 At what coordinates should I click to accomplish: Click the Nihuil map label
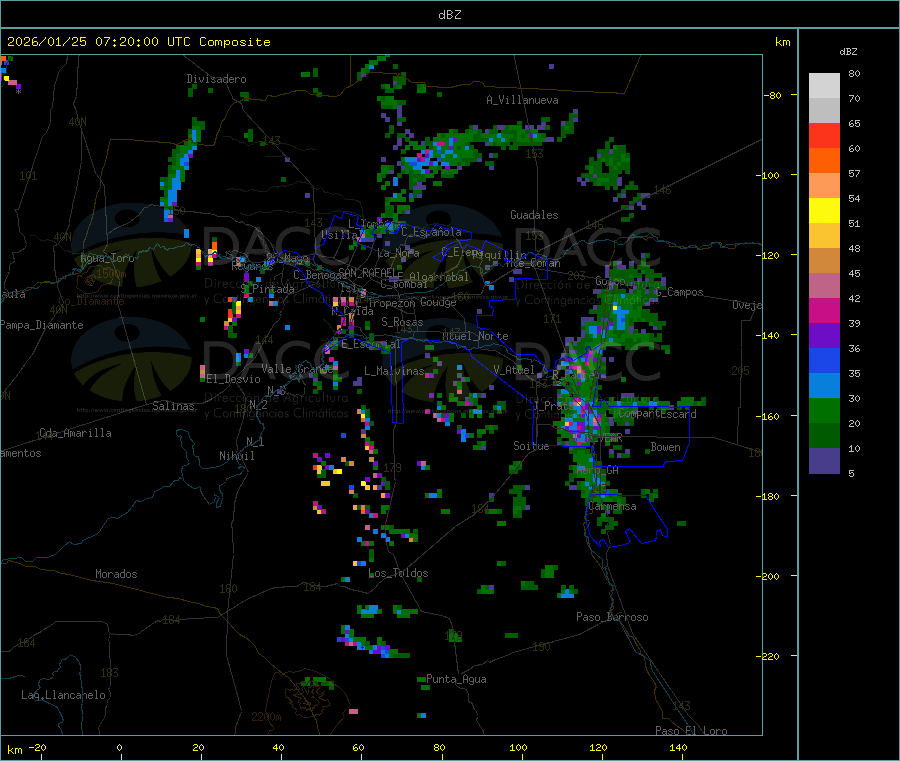[x=236, y=456]
